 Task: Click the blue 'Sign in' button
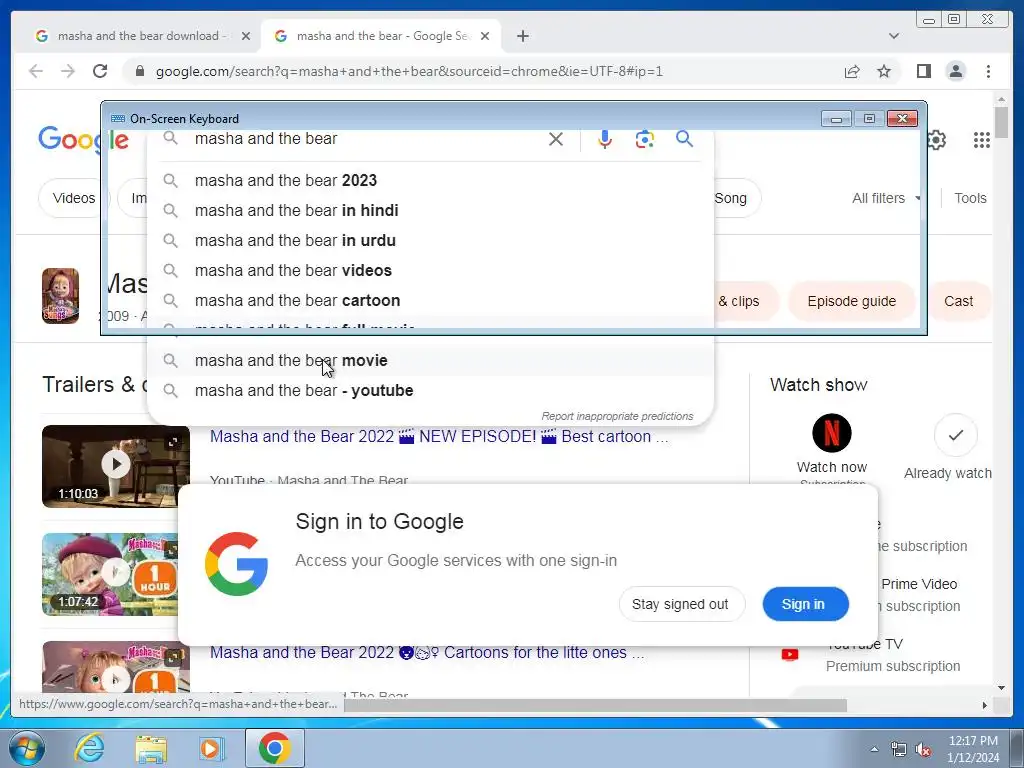point(805,604)
